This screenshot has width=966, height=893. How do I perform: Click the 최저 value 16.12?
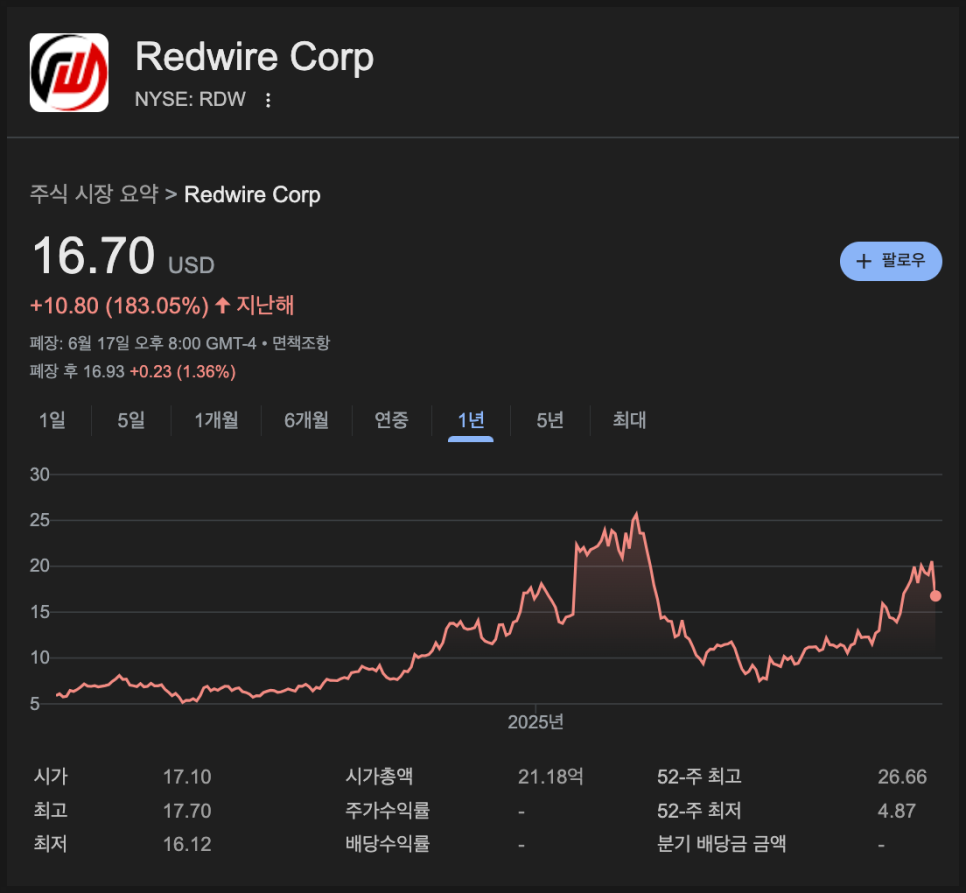187,844
